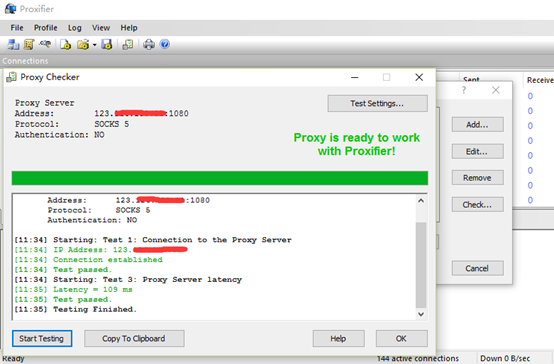
Task: Click OK button in Proxy Checker
Action: 401,339
